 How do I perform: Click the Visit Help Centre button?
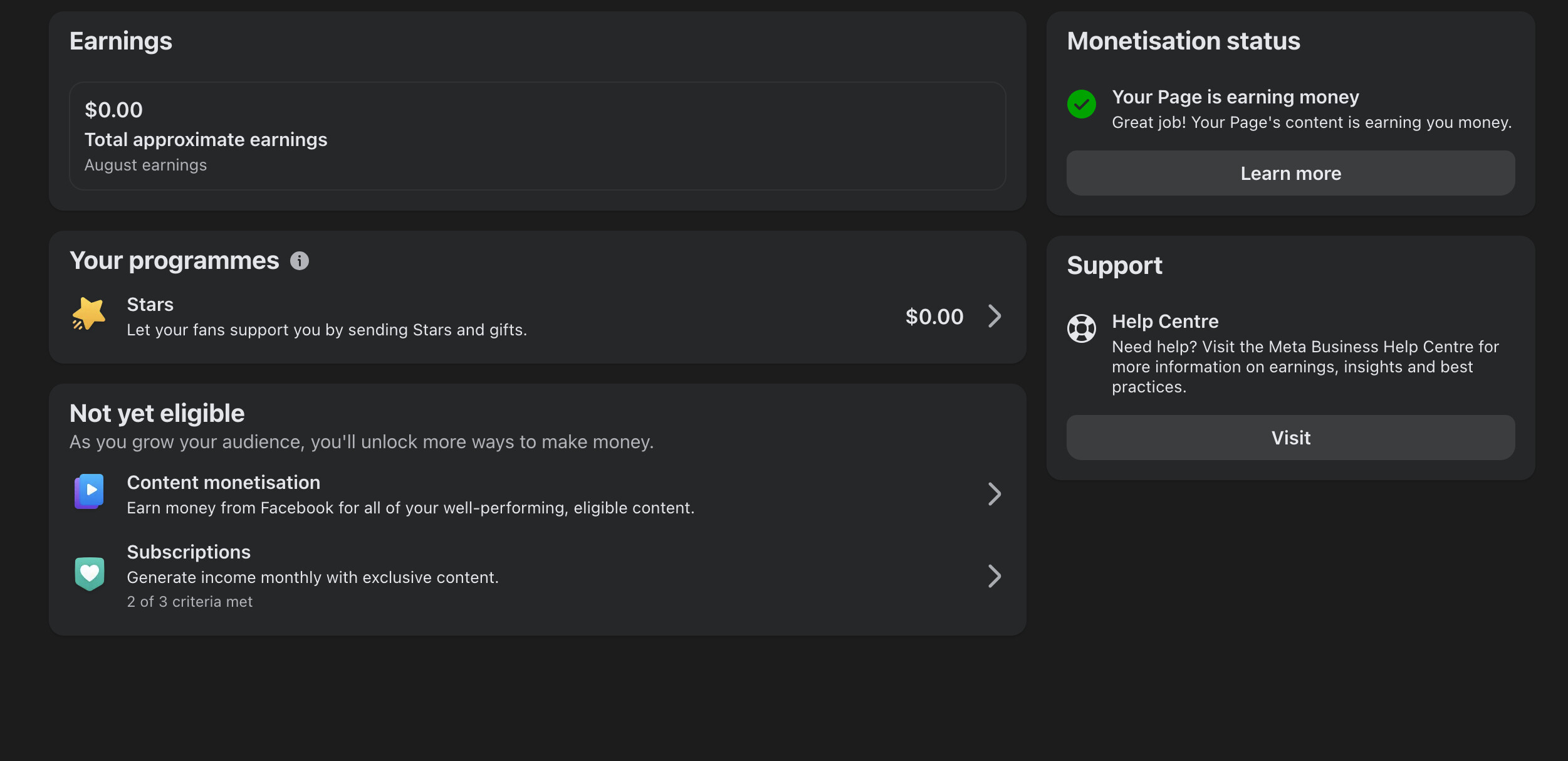click(x=1290, y=438)
